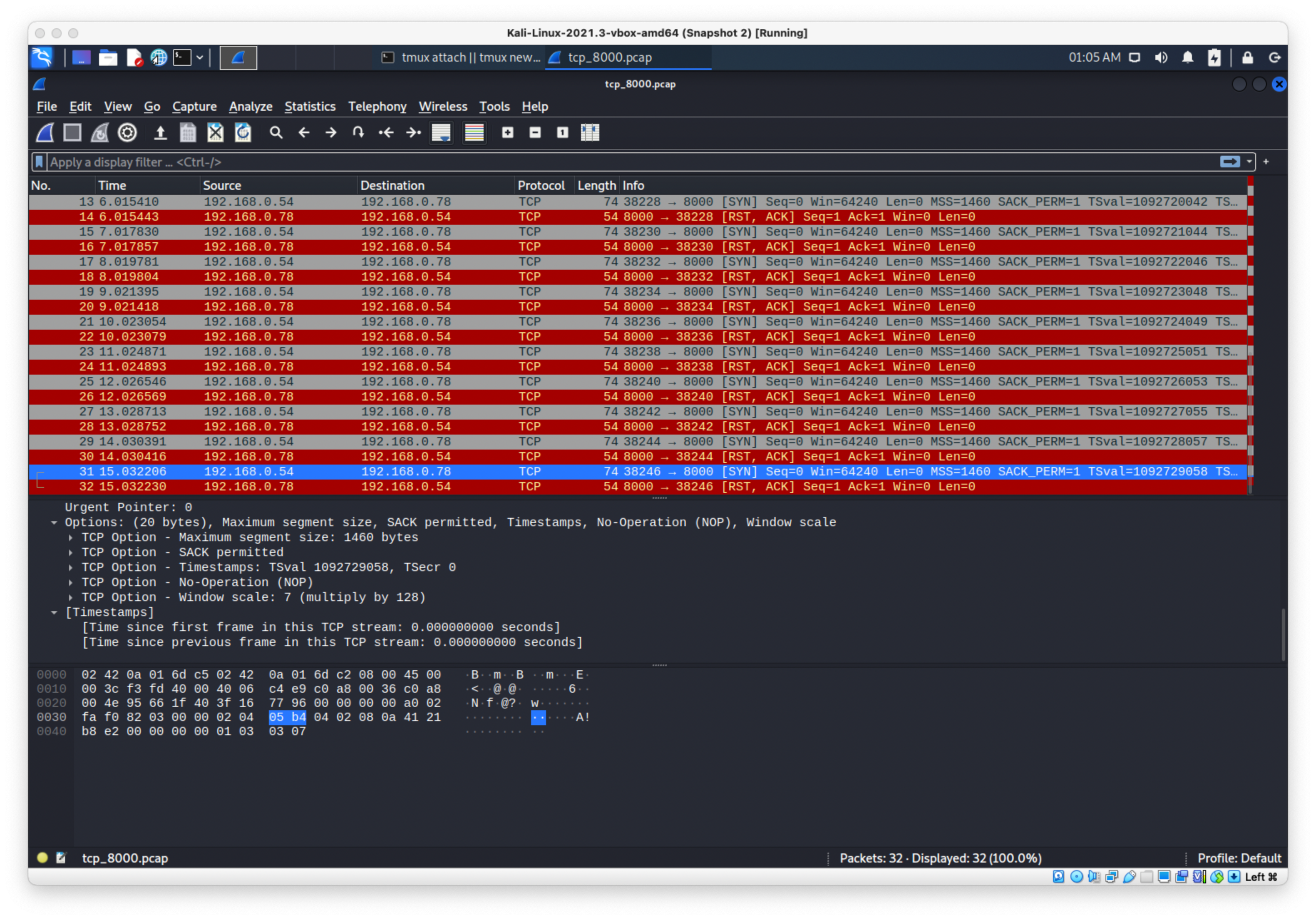Sort by the Length column header
1316x920 pixels.
pyautogui.click(x=597, y=186)
